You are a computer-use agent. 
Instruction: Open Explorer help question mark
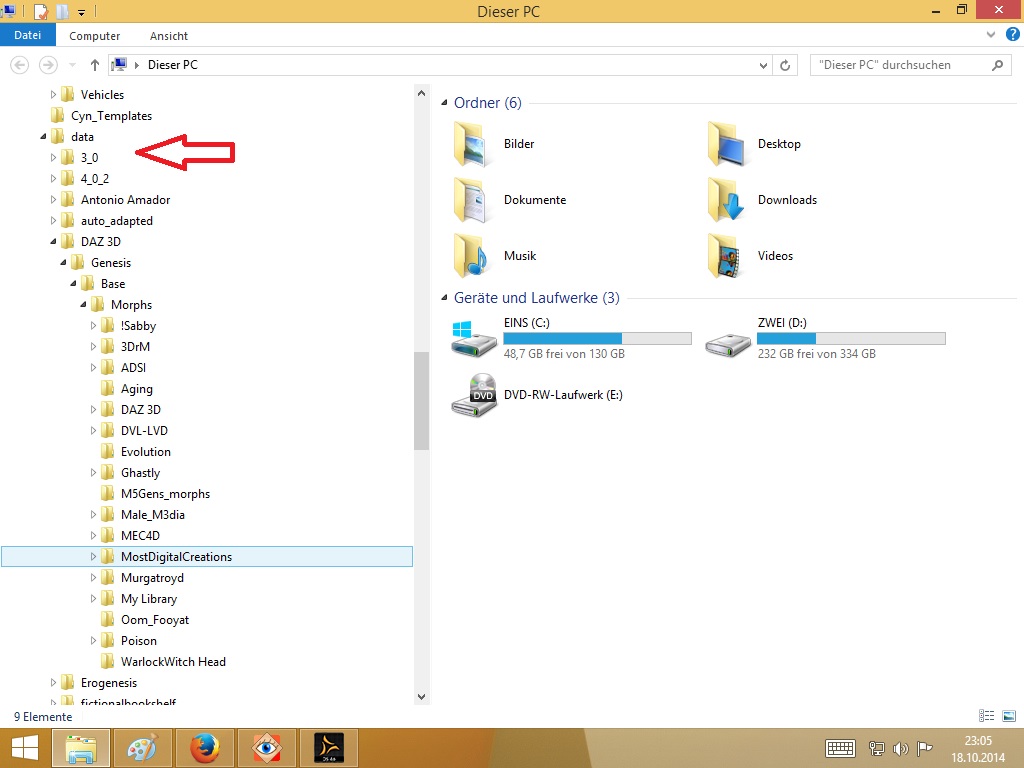point(1013,35)
